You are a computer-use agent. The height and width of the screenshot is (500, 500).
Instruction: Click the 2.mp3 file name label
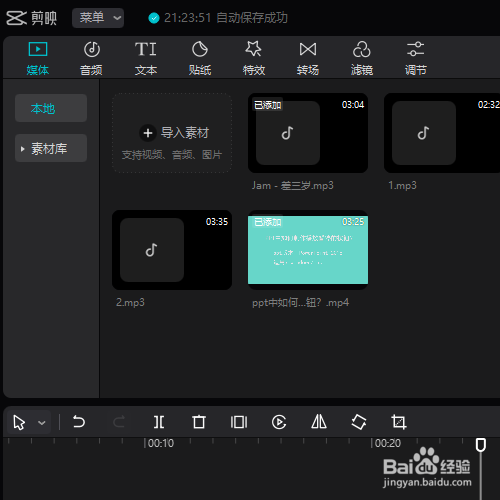130,302
